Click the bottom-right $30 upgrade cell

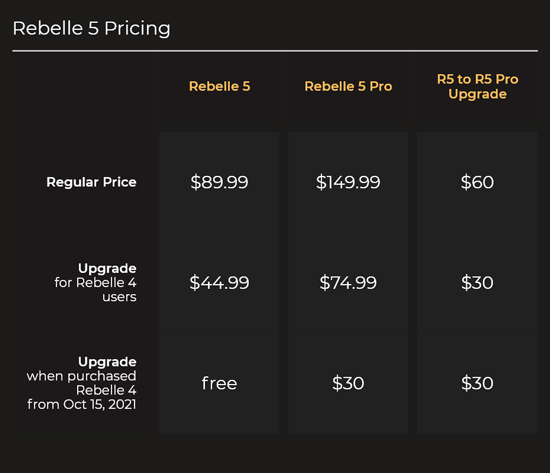[x=477, y=383]
